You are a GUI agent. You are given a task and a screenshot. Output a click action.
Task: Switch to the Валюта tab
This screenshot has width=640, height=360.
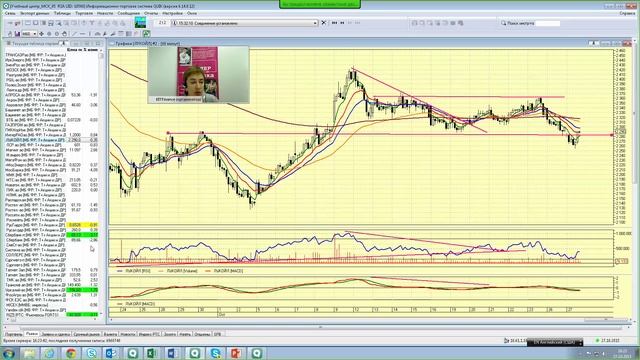pyautogui.click(x=110, y=334)
